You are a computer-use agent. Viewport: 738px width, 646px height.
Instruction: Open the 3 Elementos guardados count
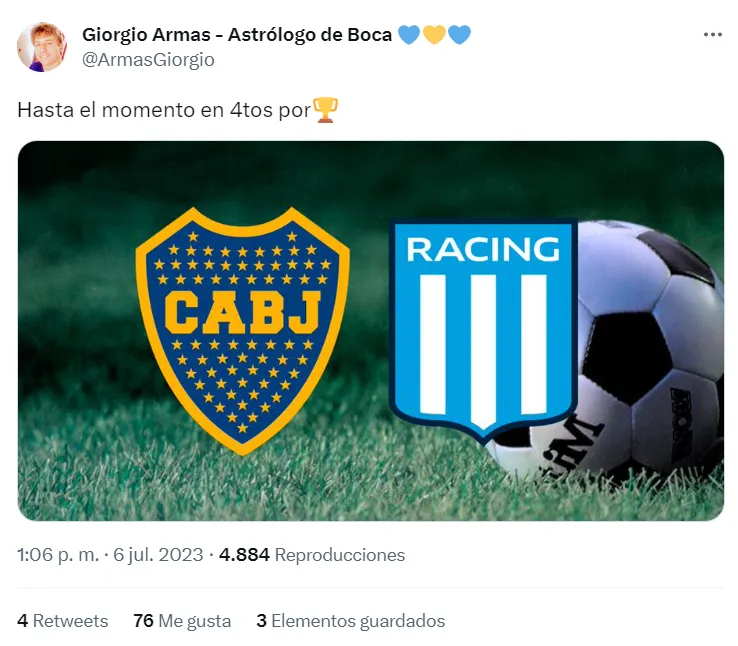351,621
